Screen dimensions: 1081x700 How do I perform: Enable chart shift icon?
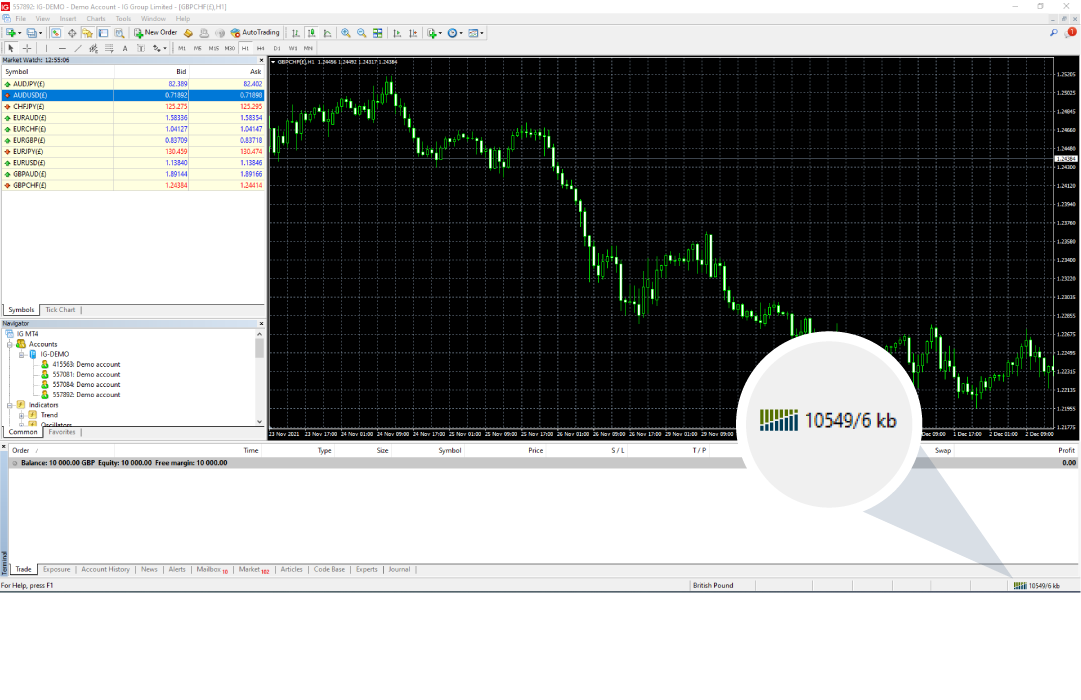[x=413, y=32]
